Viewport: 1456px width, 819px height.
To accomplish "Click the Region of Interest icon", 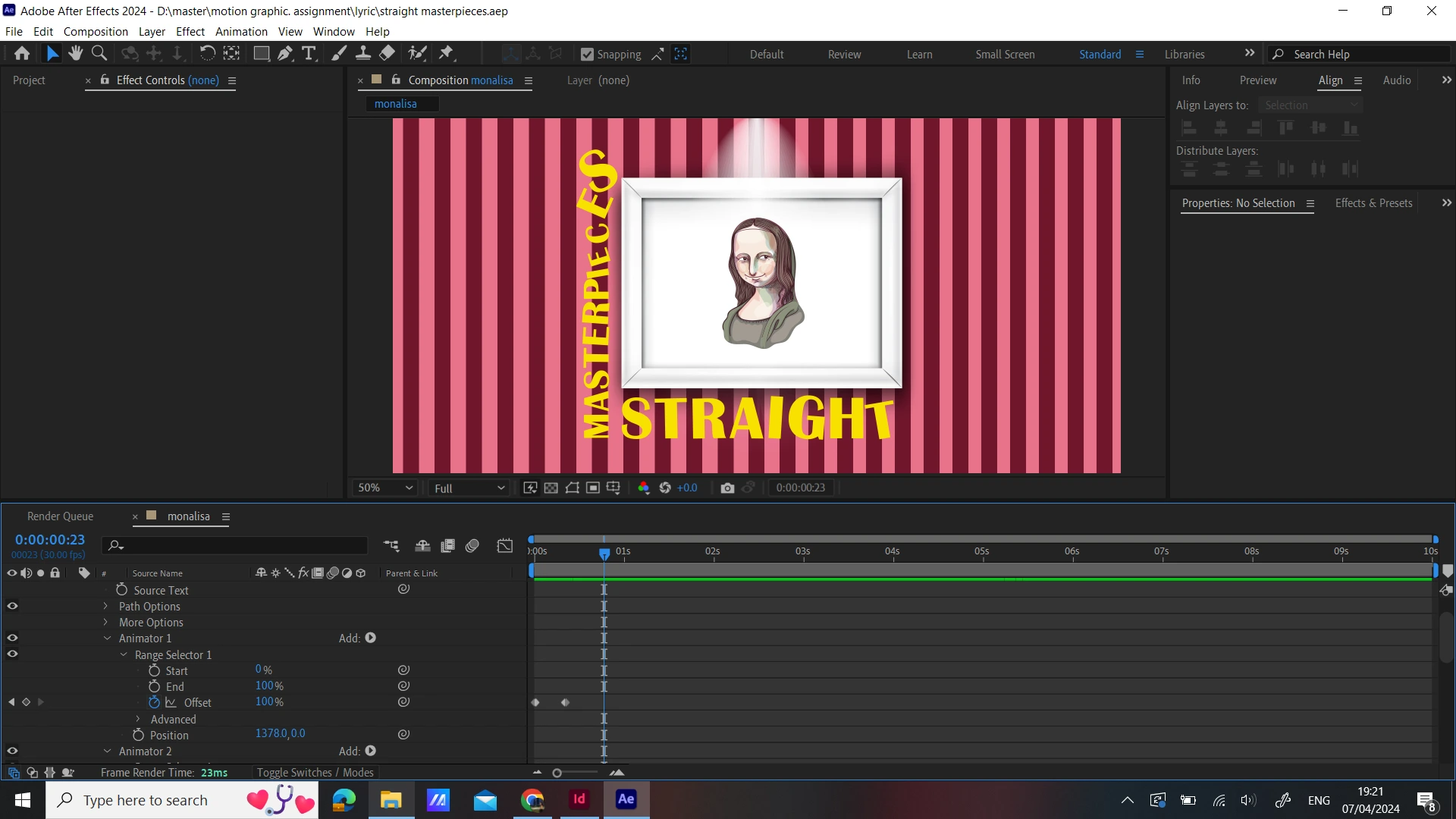I will (x=593, y=488).
